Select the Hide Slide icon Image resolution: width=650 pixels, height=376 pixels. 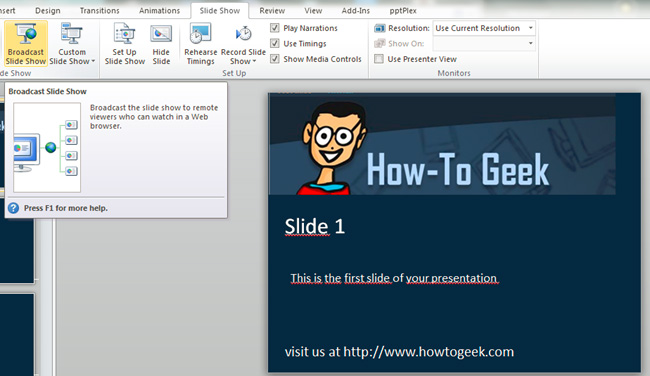161,34
